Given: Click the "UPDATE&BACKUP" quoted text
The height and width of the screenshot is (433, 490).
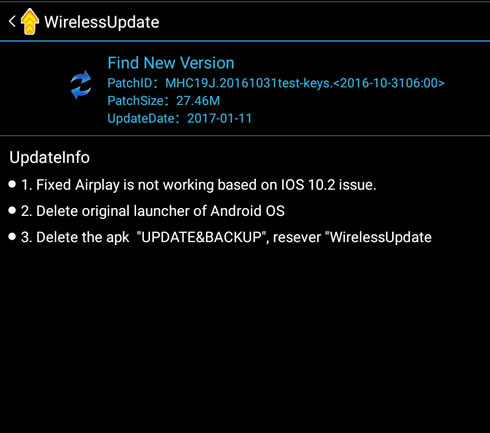Looking at the screenshot, I should [203, 237].
